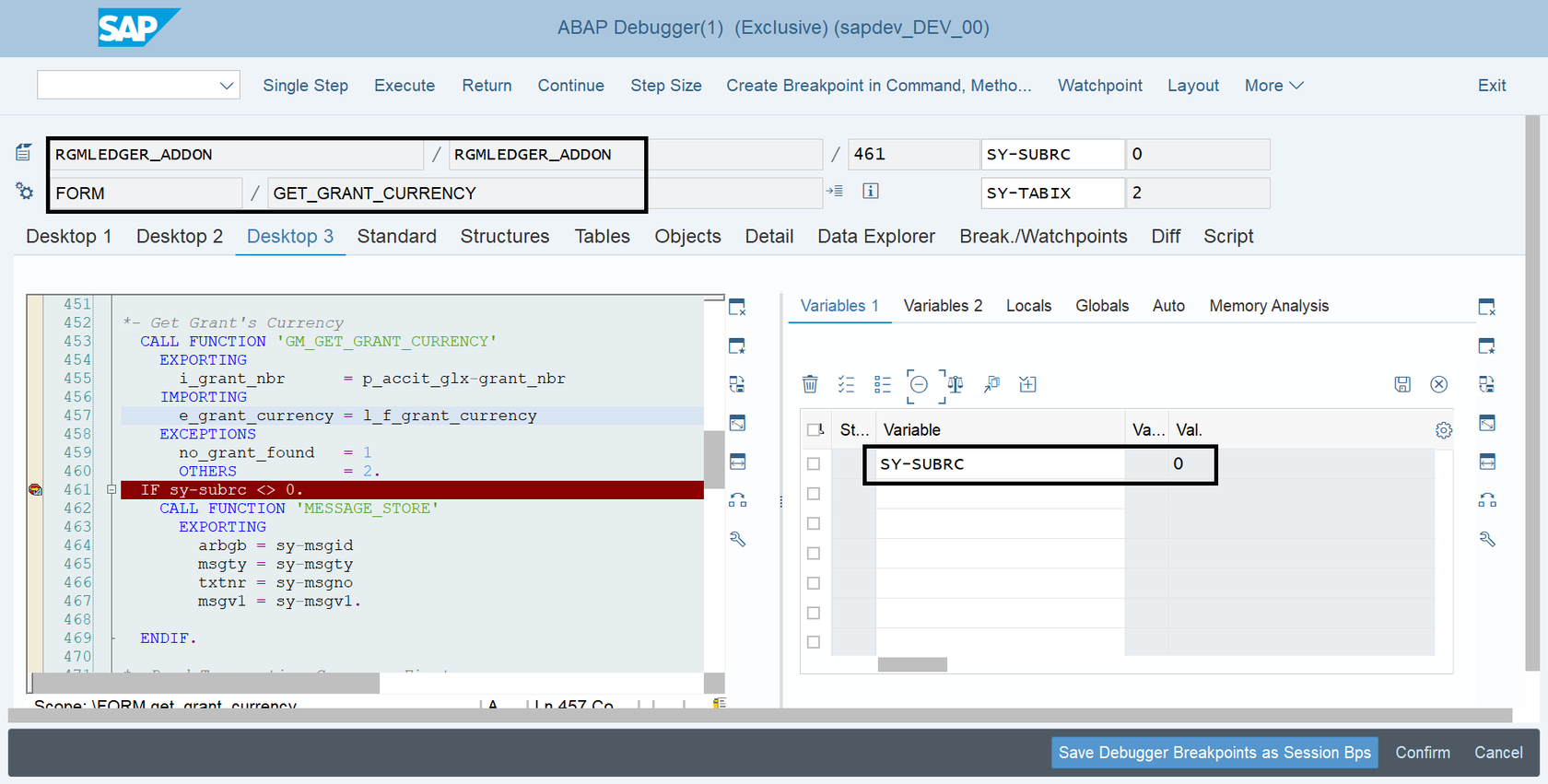Click the breakpoint icon at code line 461

pyautogui.click(x=35, y=490)
